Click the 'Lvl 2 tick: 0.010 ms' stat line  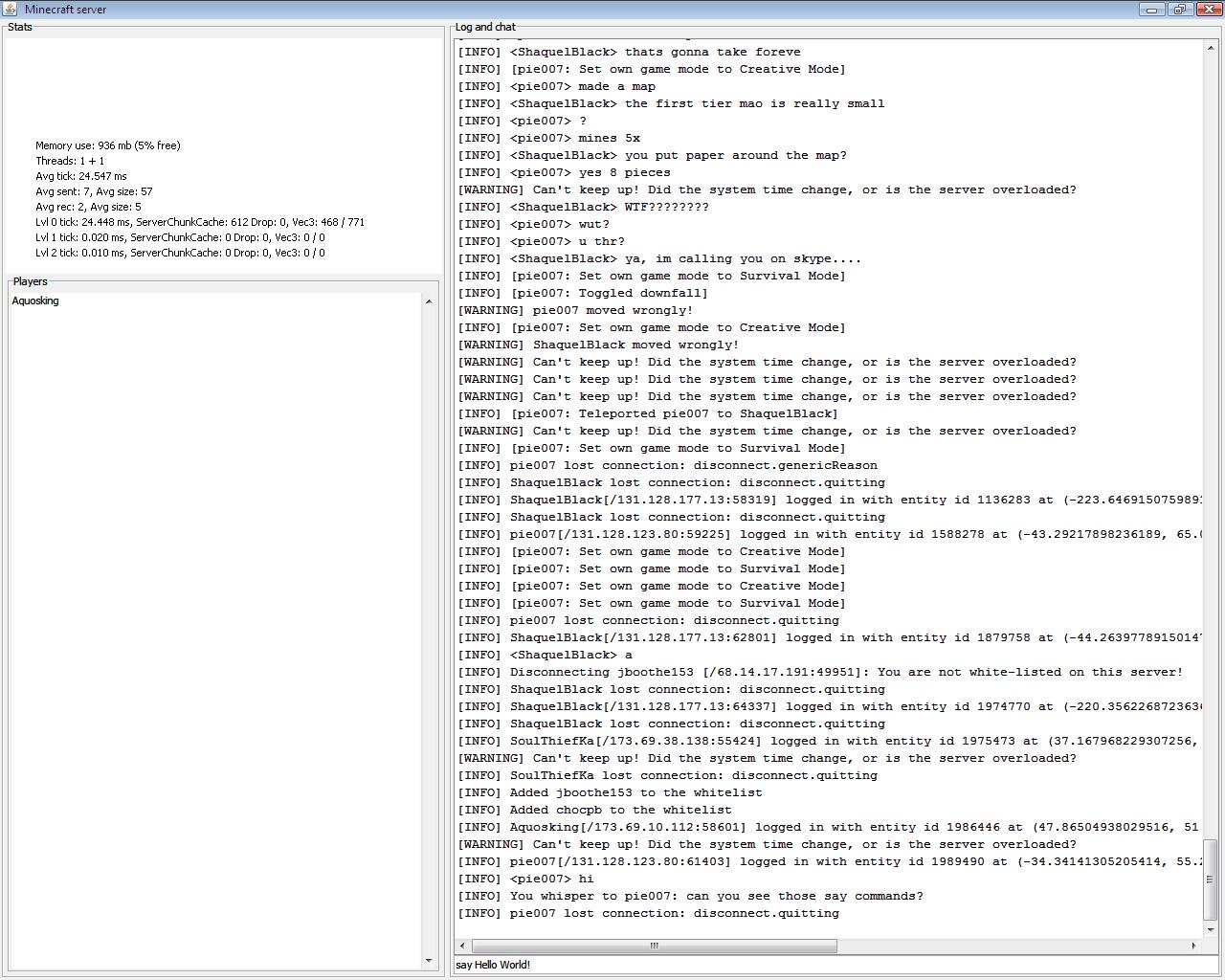coord(180,253)
